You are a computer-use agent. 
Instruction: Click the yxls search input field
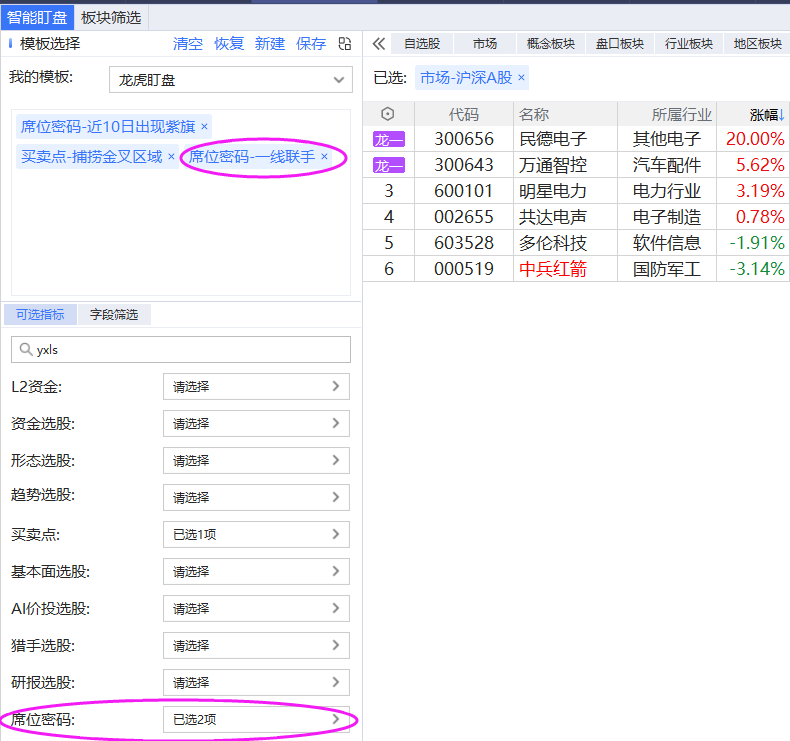pyautogui.click(x=181, y=349)
